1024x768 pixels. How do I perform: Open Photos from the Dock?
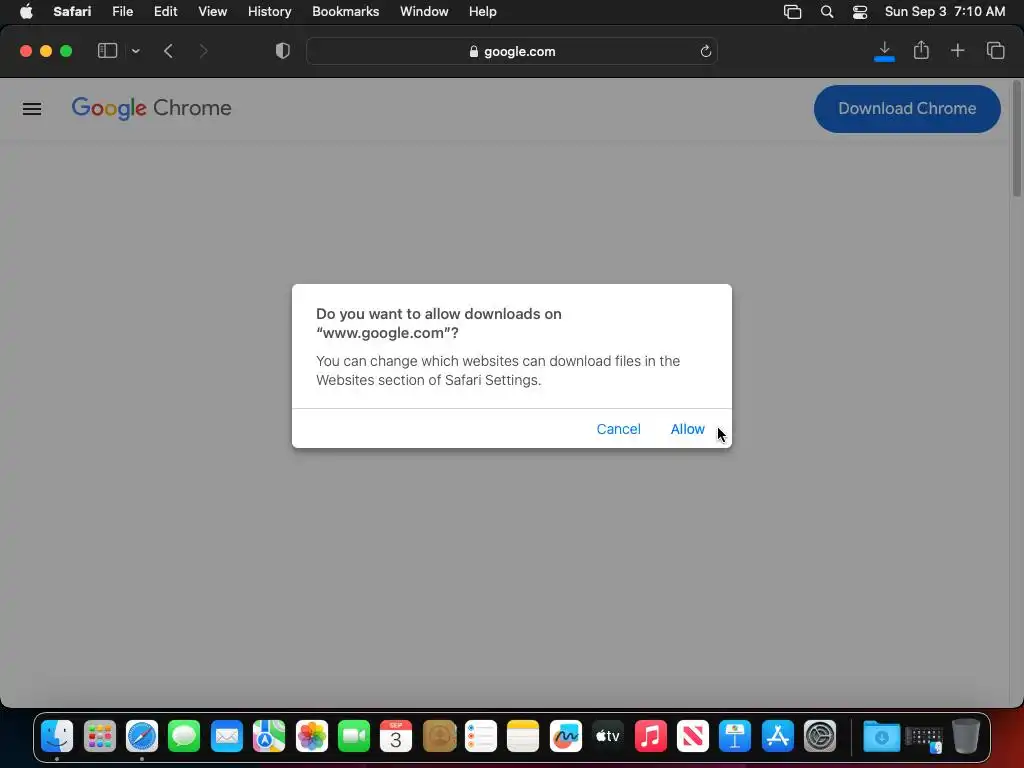(312, 736)
